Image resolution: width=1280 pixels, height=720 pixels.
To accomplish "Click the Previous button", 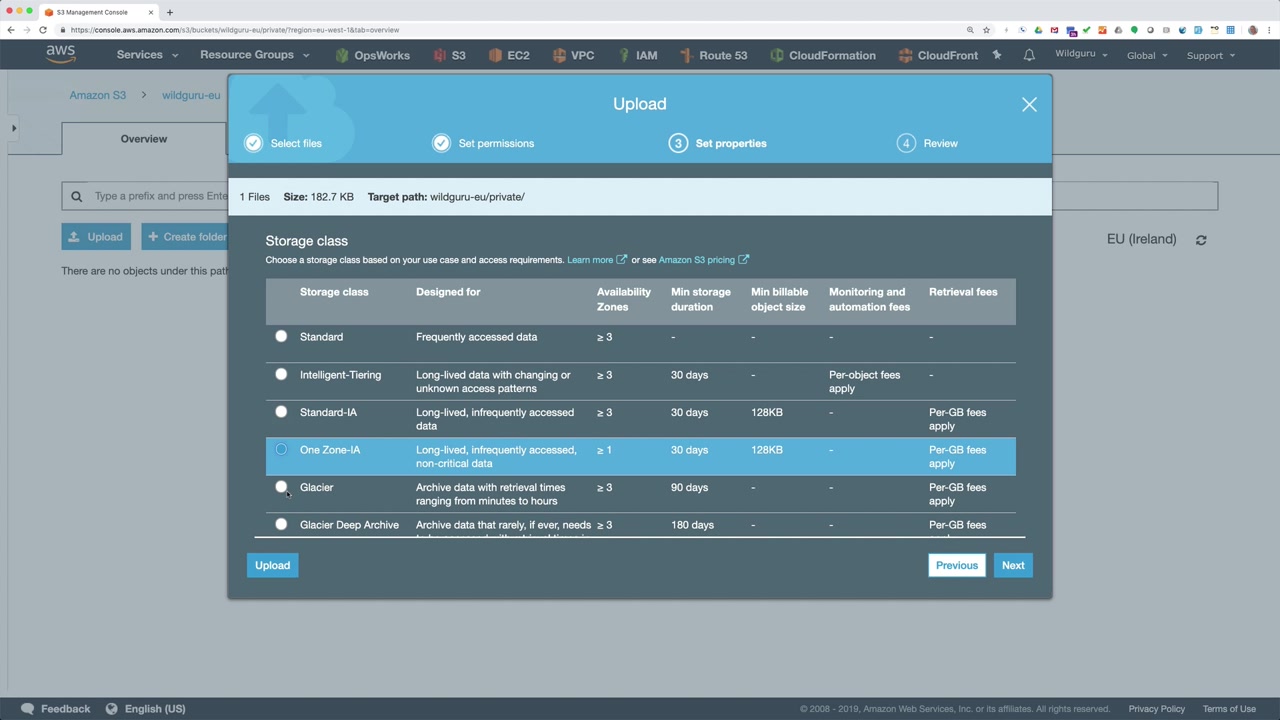I will (x=957, y=566).
